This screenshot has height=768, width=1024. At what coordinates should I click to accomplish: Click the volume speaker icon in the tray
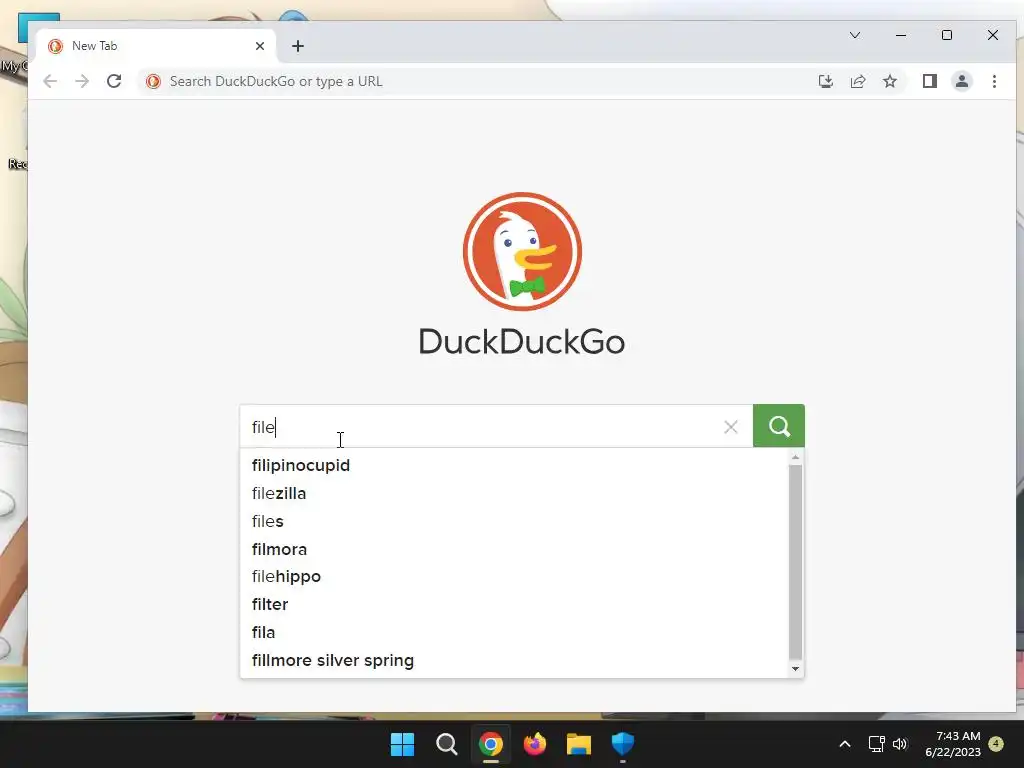[x=900, y=744]
